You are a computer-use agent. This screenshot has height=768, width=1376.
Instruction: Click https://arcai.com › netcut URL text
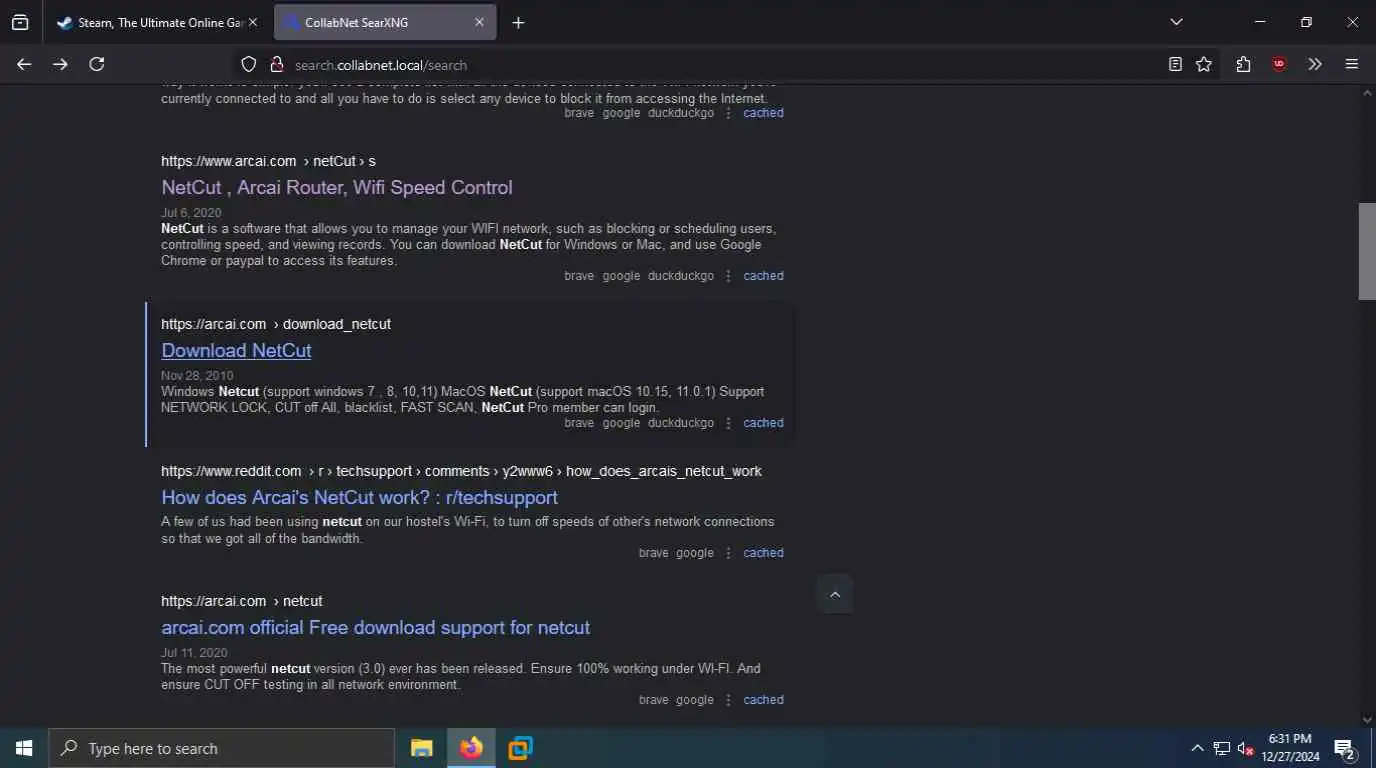click(x=242, y=601)
